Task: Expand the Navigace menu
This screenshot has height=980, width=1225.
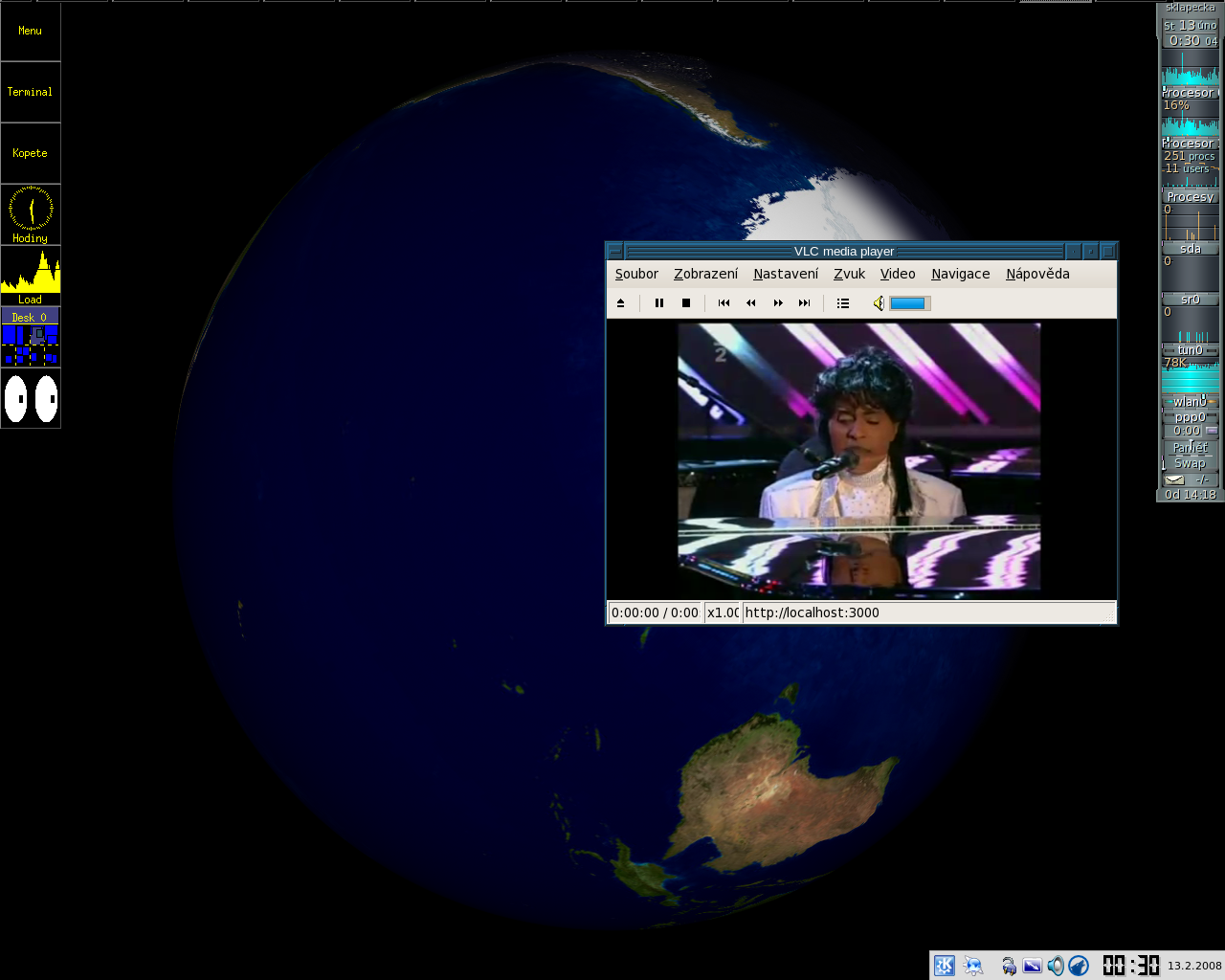Action: click(x=960, y=274)
